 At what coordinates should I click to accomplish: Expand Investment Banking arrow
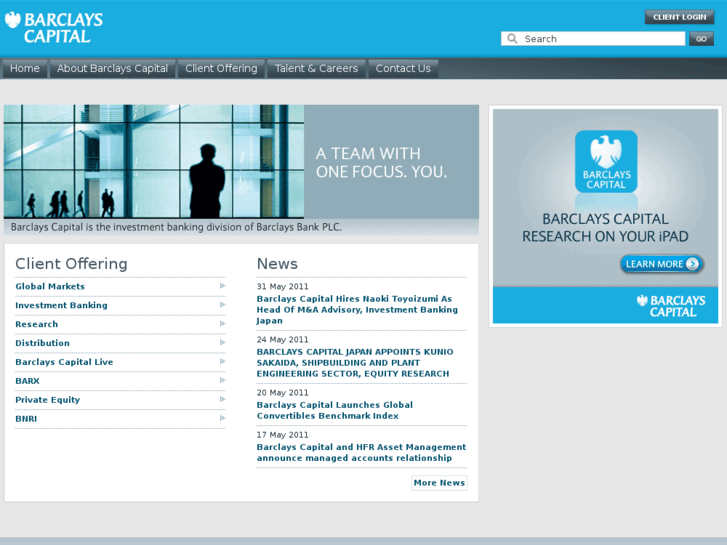coord(223,305)
